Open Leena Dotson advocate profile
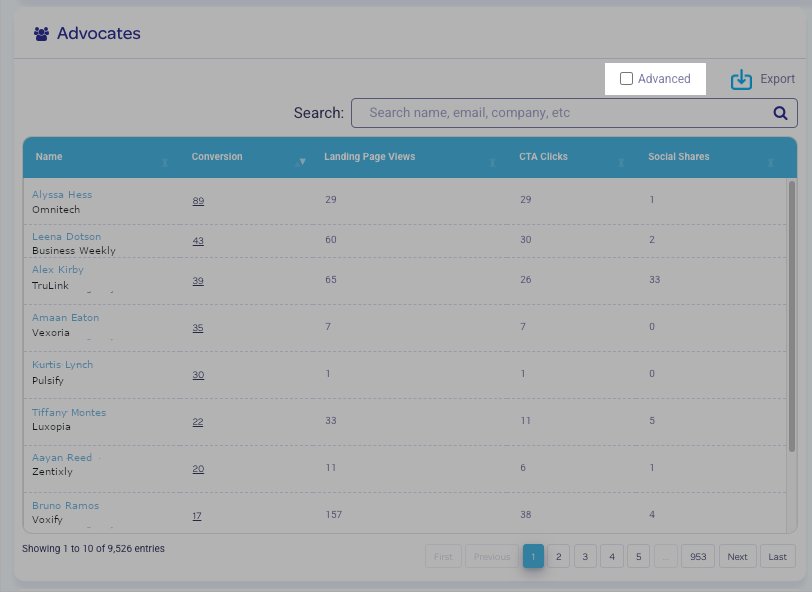 coord(66,237)
